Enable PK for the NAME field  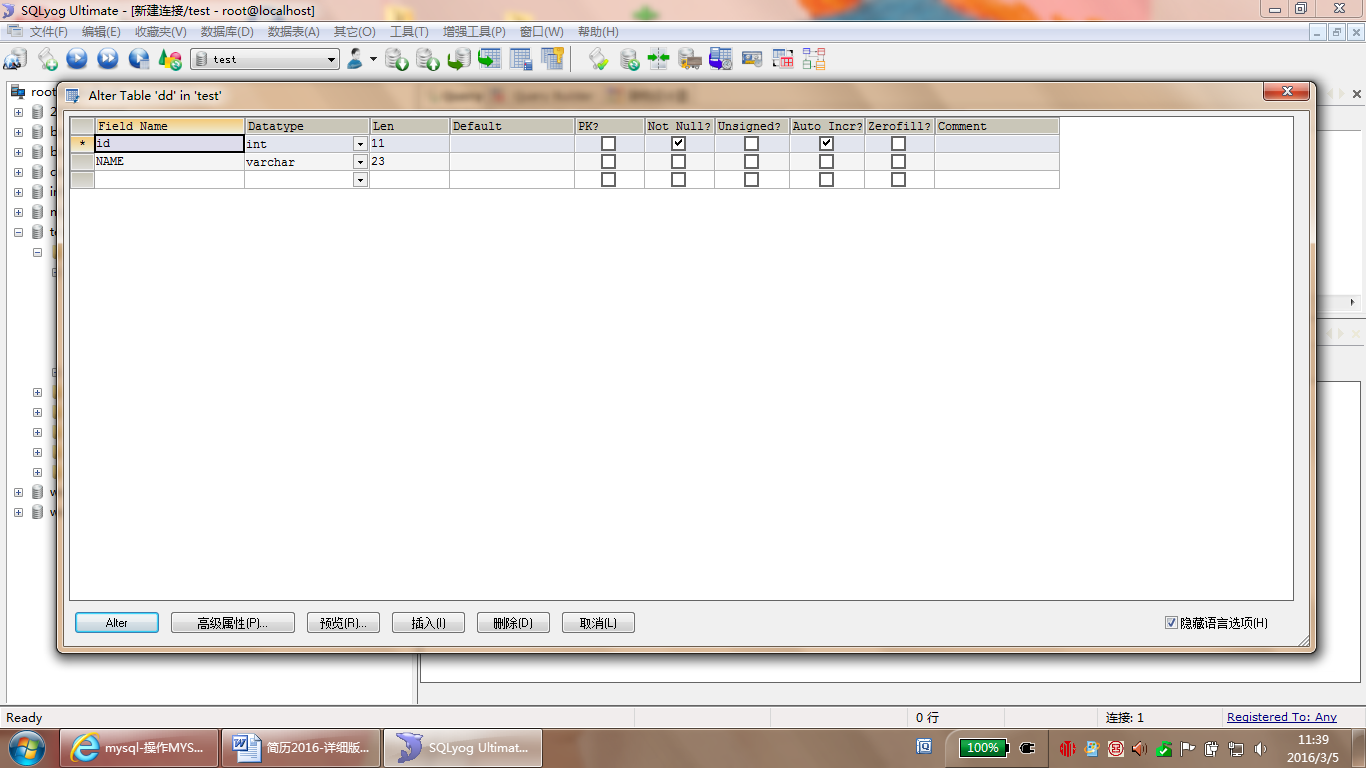click(x=608, y=162)
